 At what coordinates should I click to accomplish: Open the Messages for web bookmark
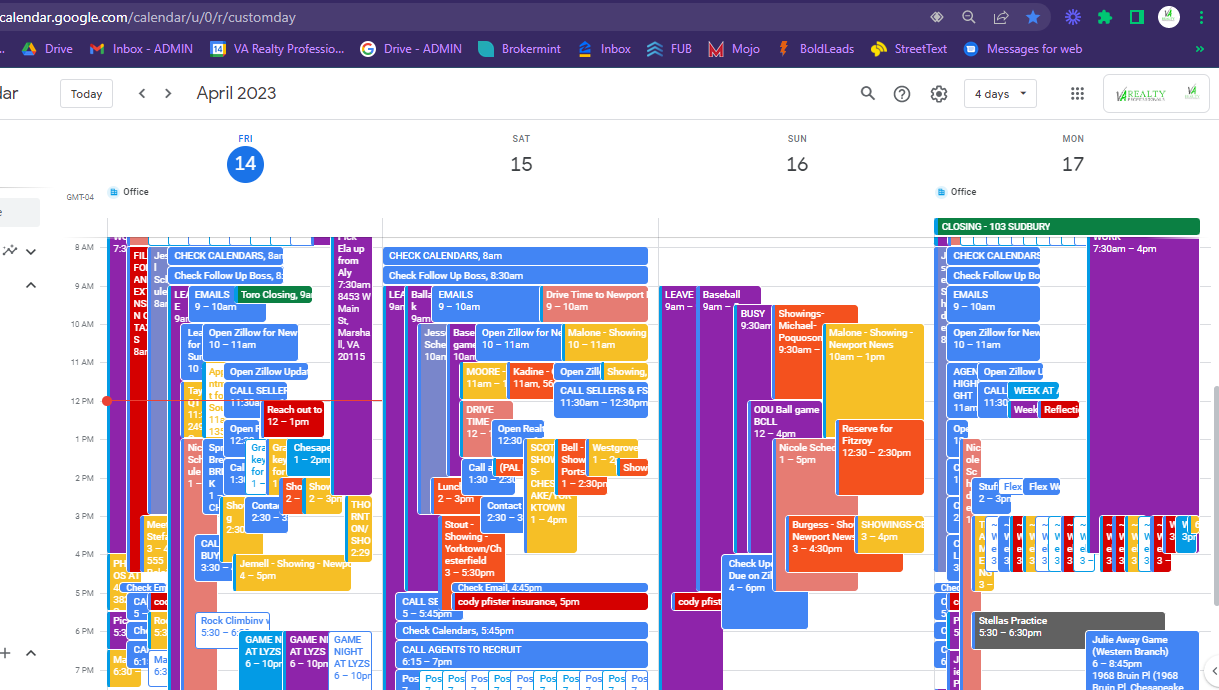point(1023,48)
